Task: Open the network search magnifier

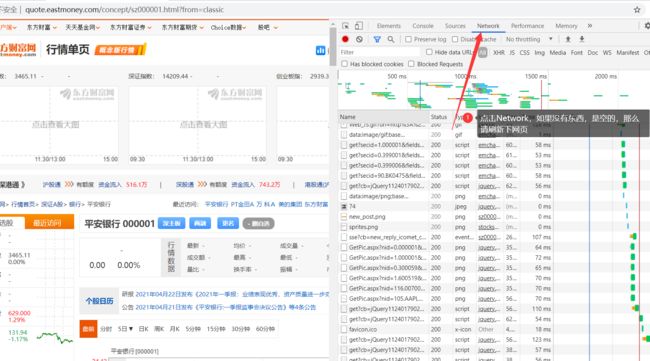Action: point(391,39)
